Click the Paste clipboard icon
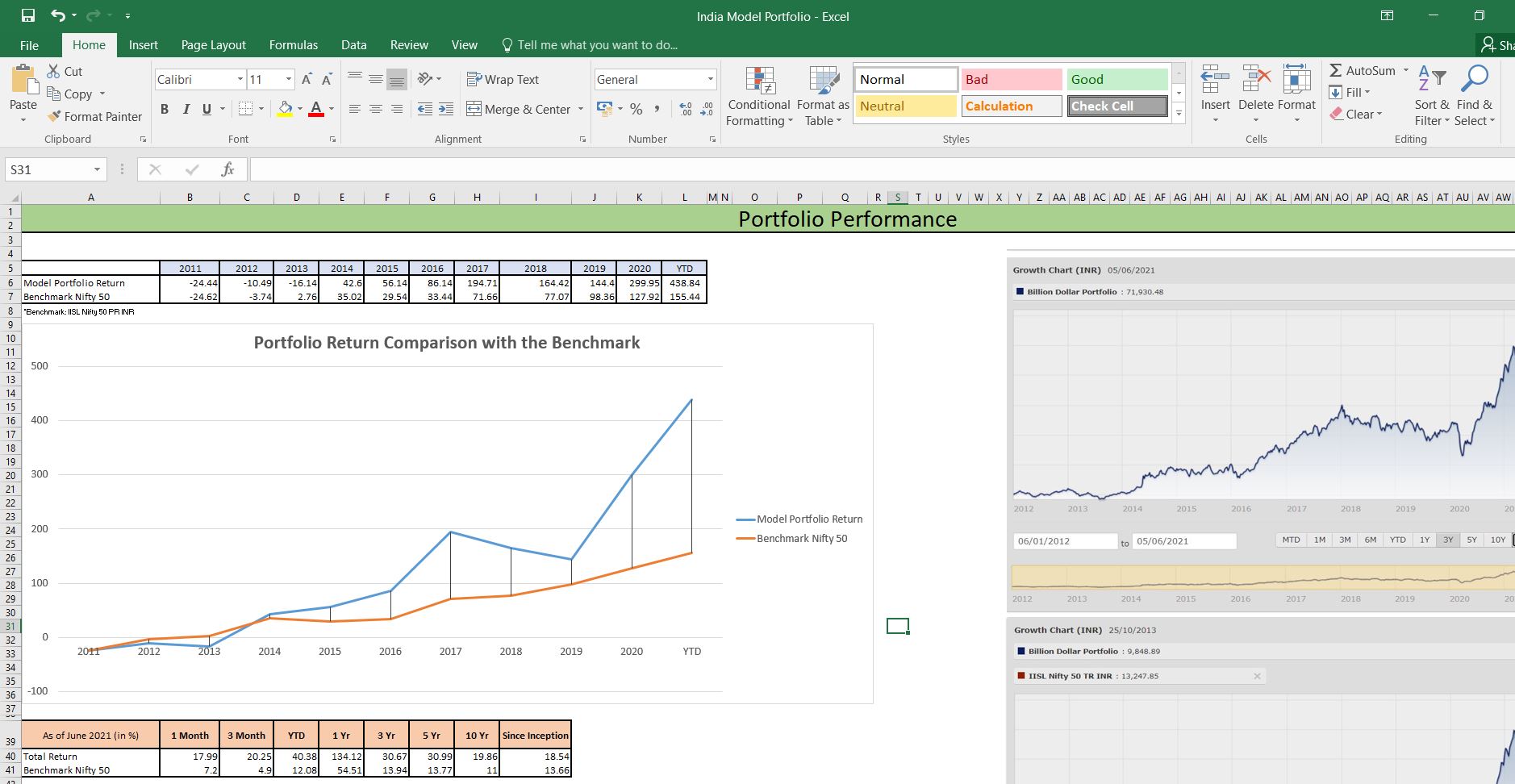The image size is (1515, 784). pyautogui.click(x=23, y=79)
